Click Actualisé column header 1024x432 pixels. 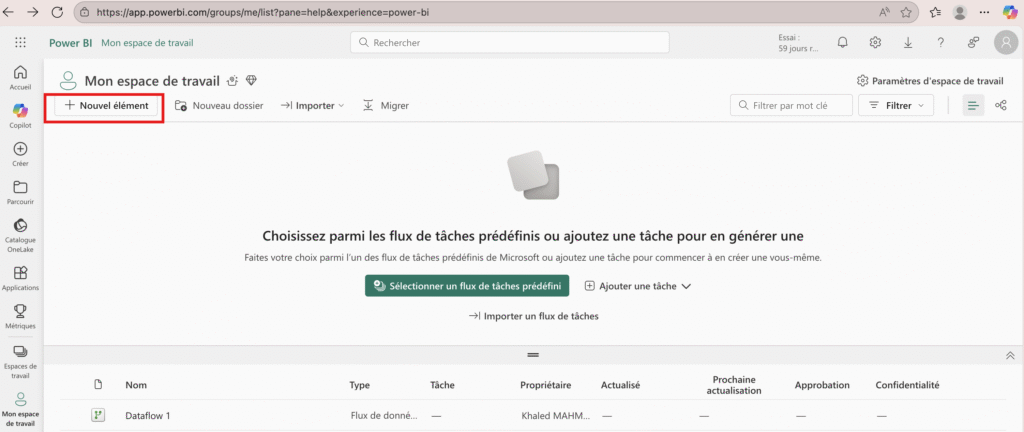click(x=620, y=385)
